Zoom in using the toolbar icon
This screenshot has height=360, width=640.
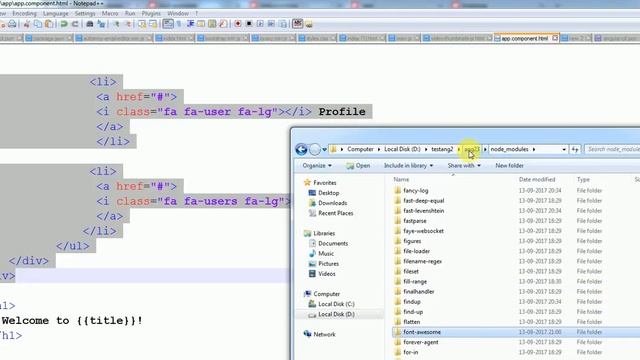point(116,24)
